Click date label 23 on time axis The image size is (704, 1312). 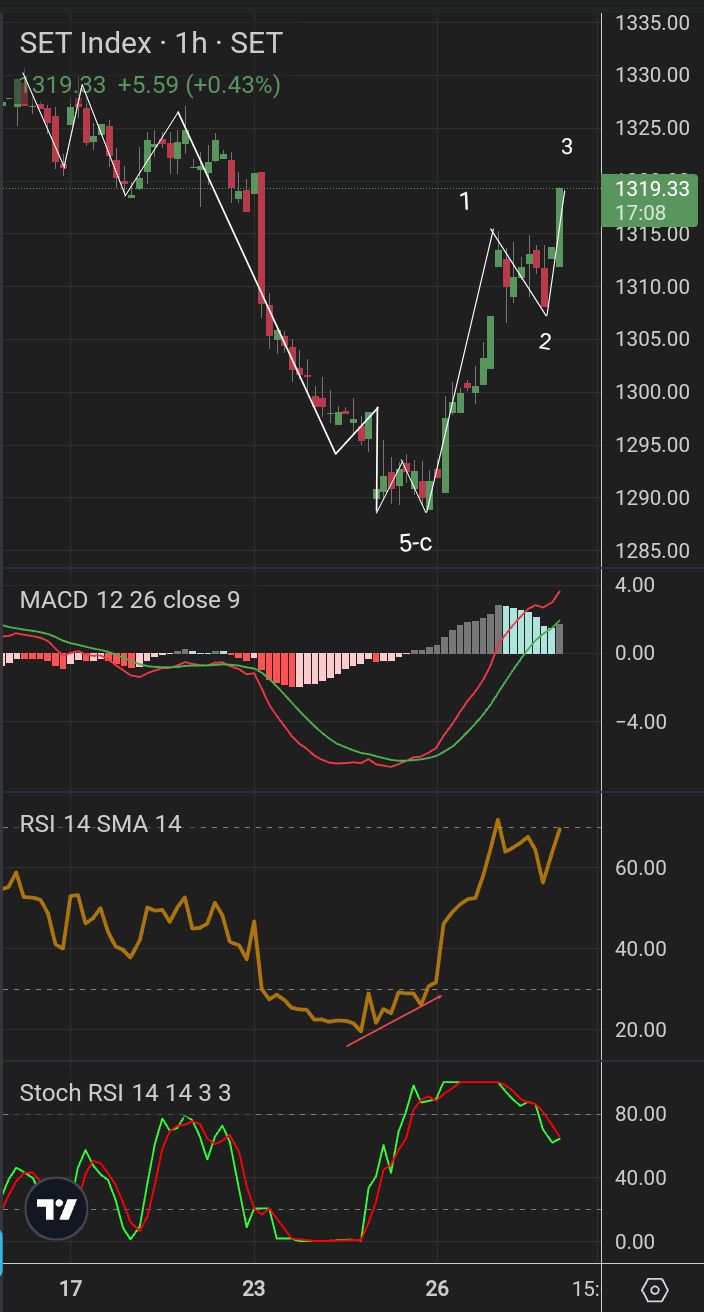(x=254, y=1289)
